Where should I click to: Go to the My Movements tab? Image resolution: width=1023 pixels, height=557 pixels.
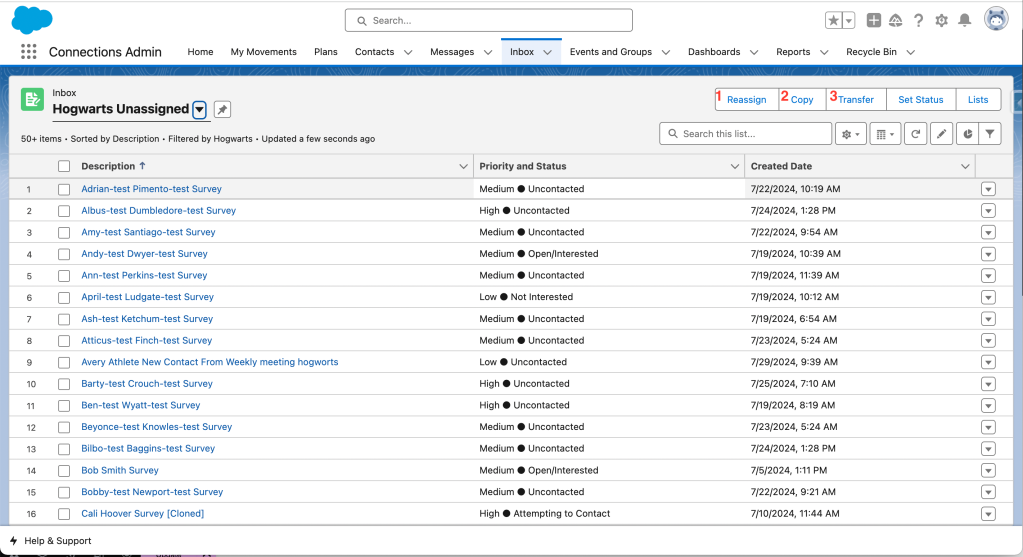coord(263,52)
